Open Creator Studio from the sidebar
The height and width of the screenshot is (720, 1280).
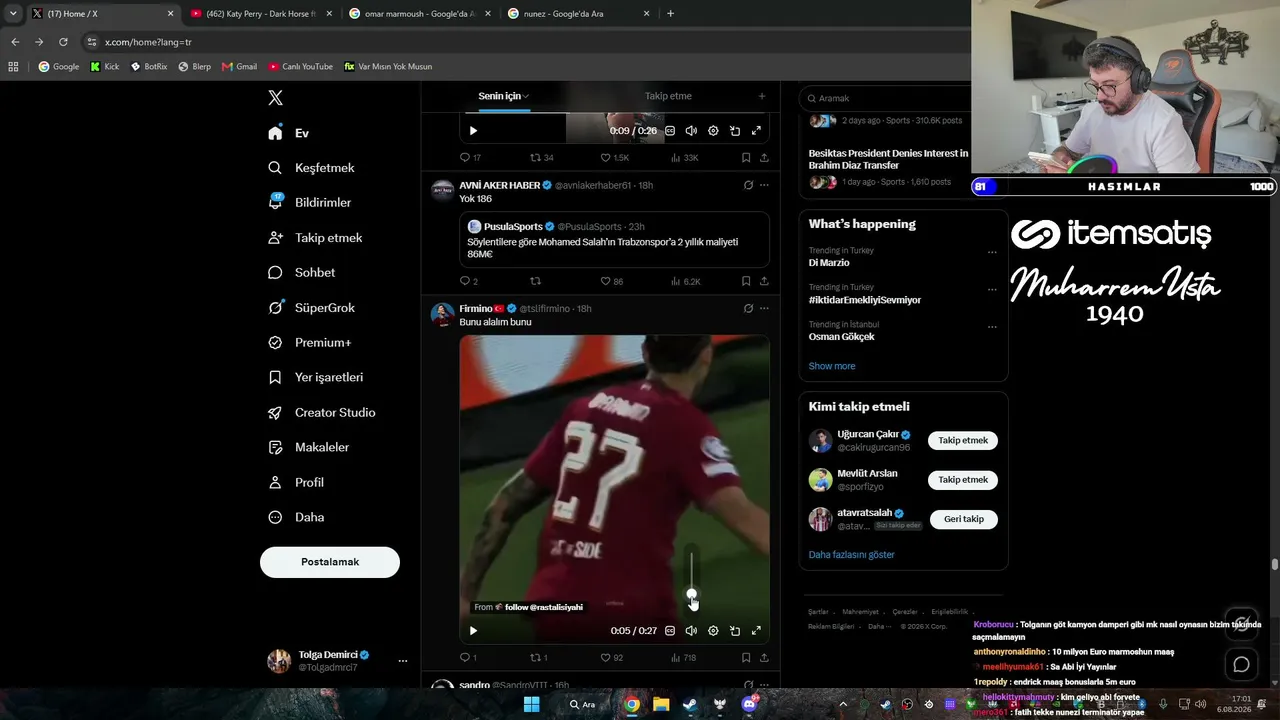(321, 413)
